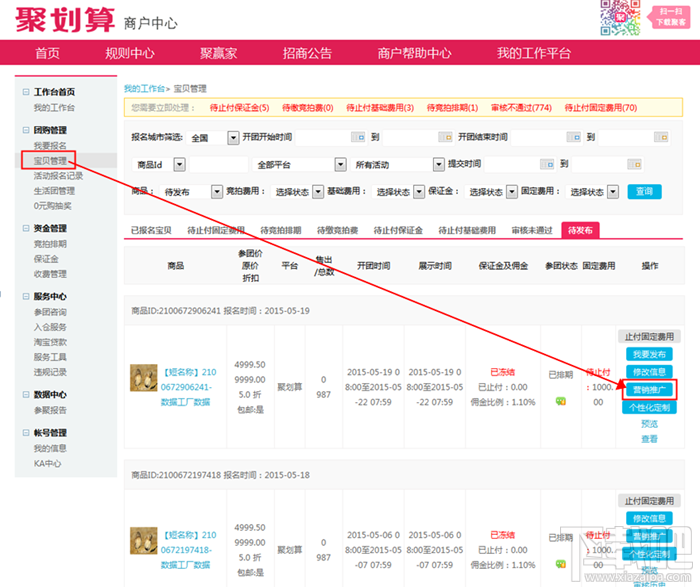Open 淘宝贷款 in the sidebar
The image size is (700, 587).
click(x=50, y=342)
